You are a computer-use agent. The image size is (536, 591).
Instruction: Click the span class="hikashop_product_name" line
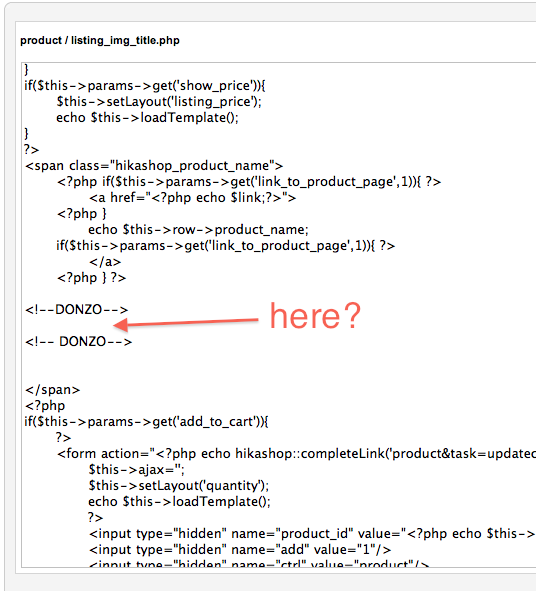154,165
